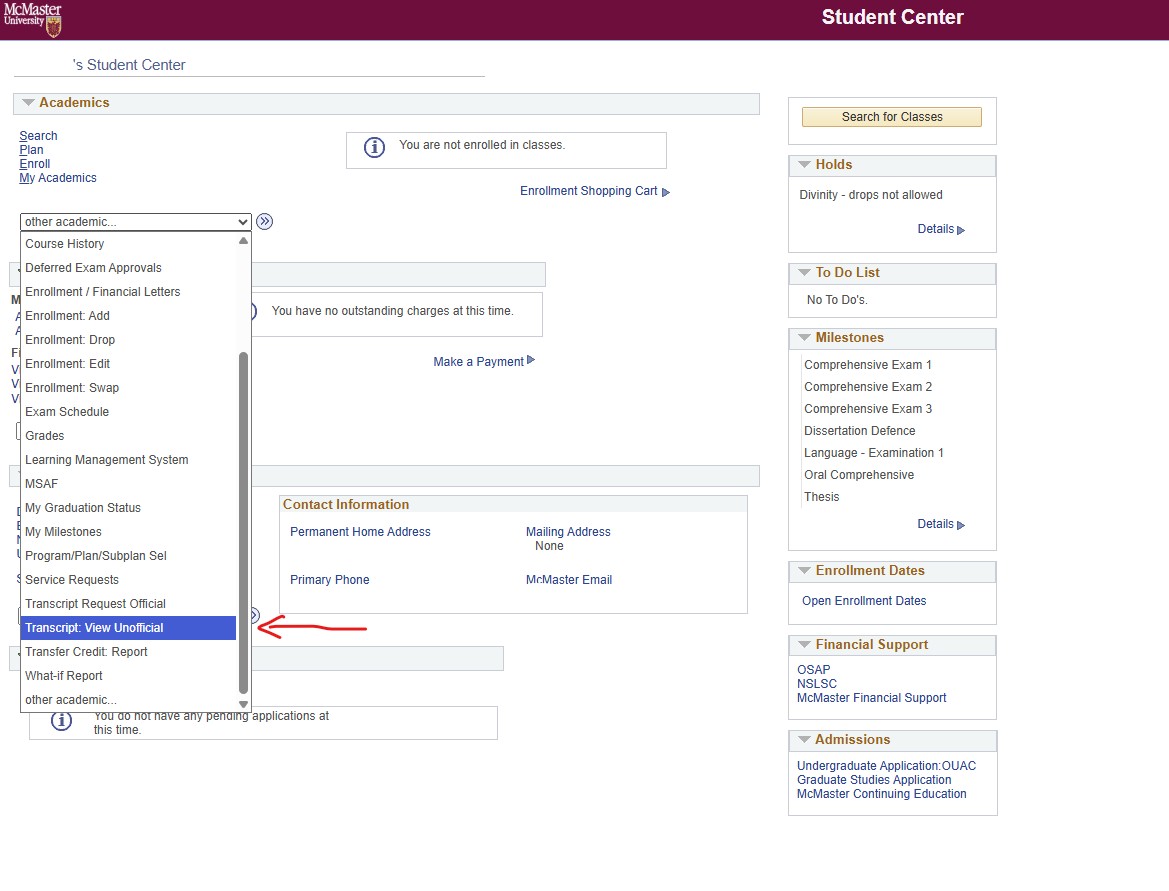The height and width of the screenshot is (891, 1169).
Task: Open the Open Enrollment Dates link
Action: tap(864, 601)
